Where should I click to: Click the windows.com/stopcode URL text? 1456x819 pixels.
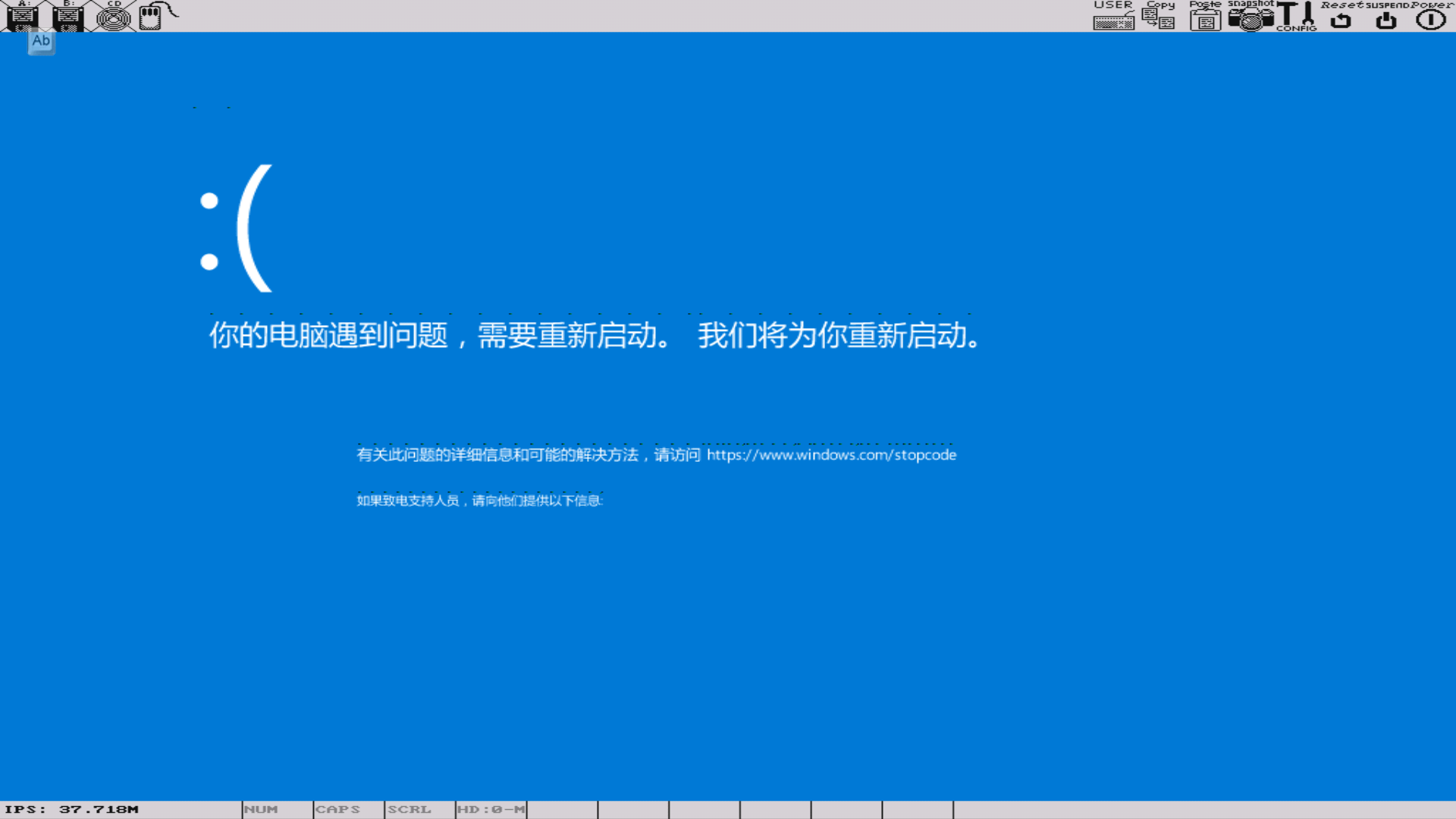click(x=831, y=455)
